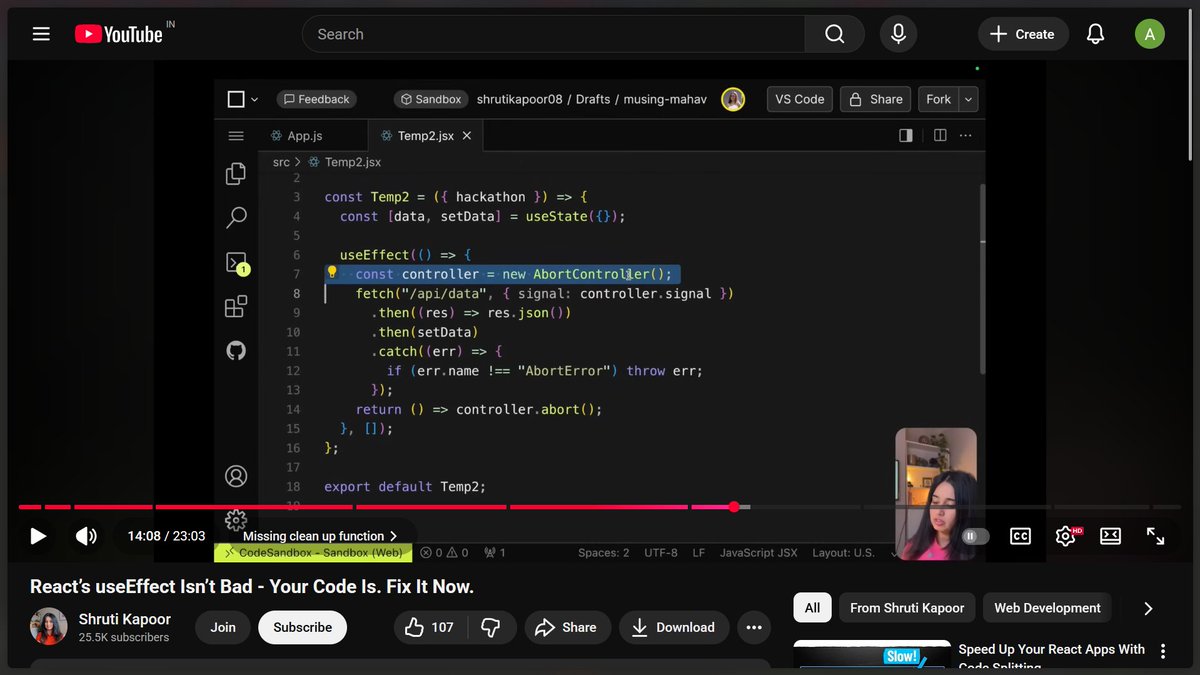Viewport: 1200px width, 675px height.
Task: Open the Search panel in CodeSandbox sidebar
Action: tap(236, 217)
